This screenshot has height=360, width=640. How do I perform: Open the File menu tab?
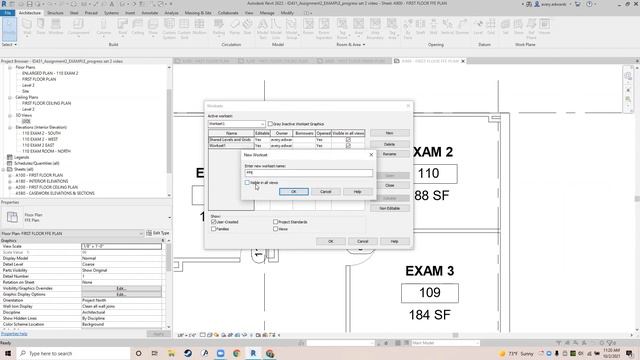coord(7,13)
